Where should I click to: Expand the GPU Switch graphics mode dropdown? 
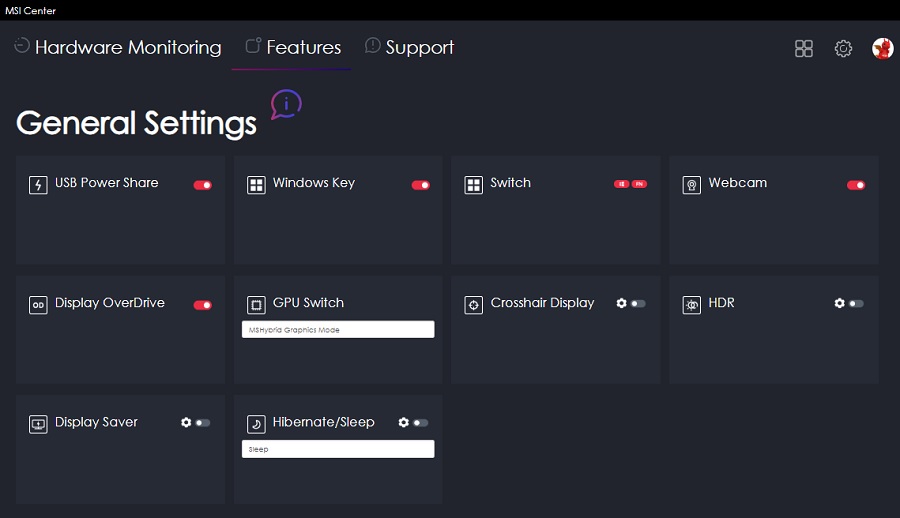(x=338, y=329)
